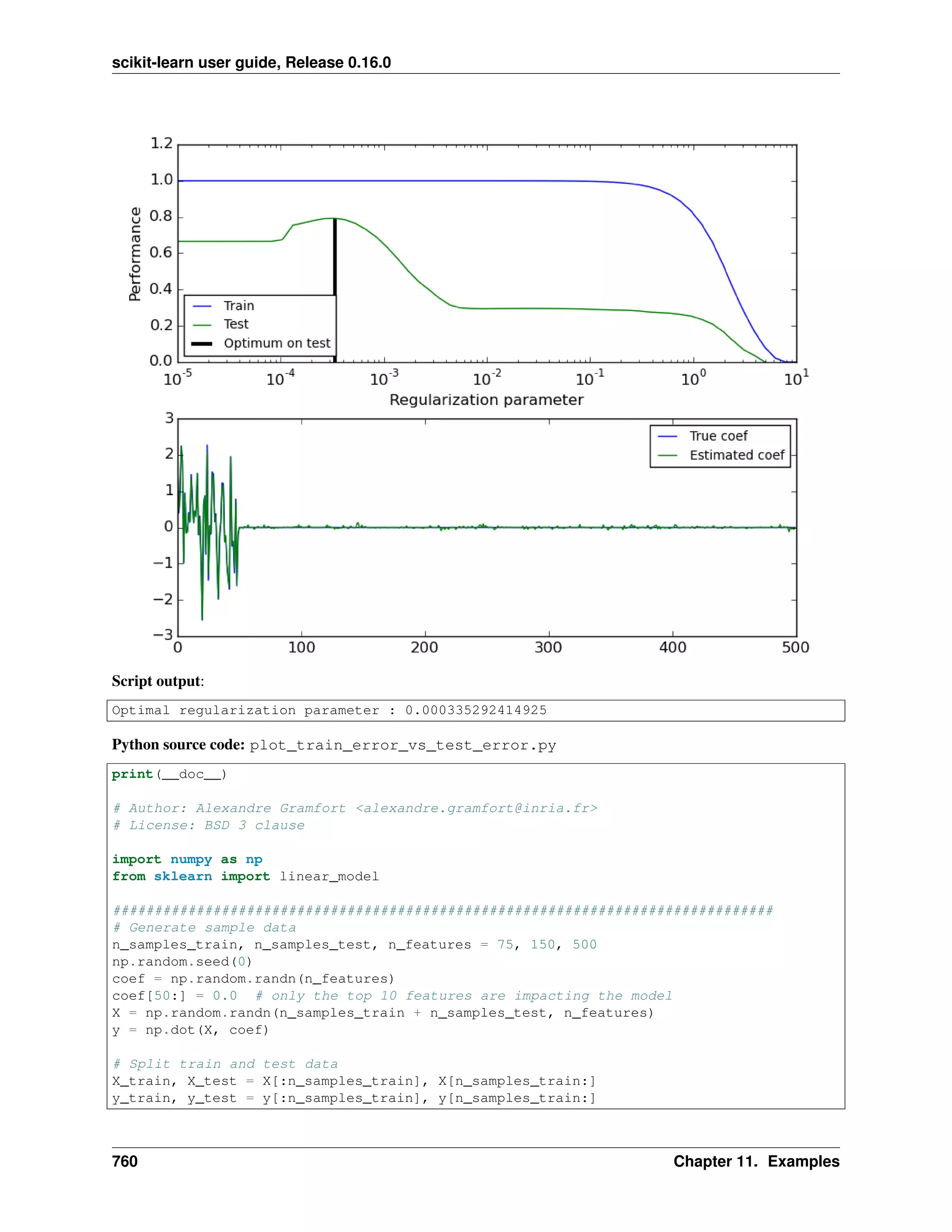This screenshot has width=952, height=1232.
Task: Click 'from sklearn import linear_model' line
Action: coord(245,877)
